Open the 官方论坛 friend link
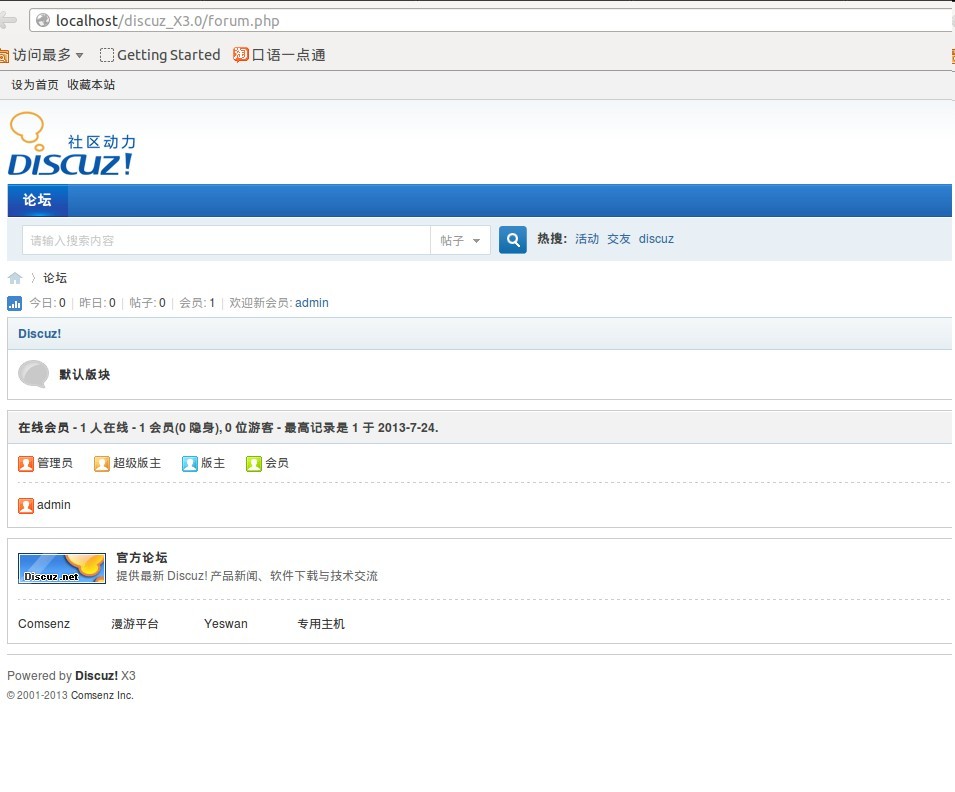This screenshot has width=955, height=792. tap(142, 557)
